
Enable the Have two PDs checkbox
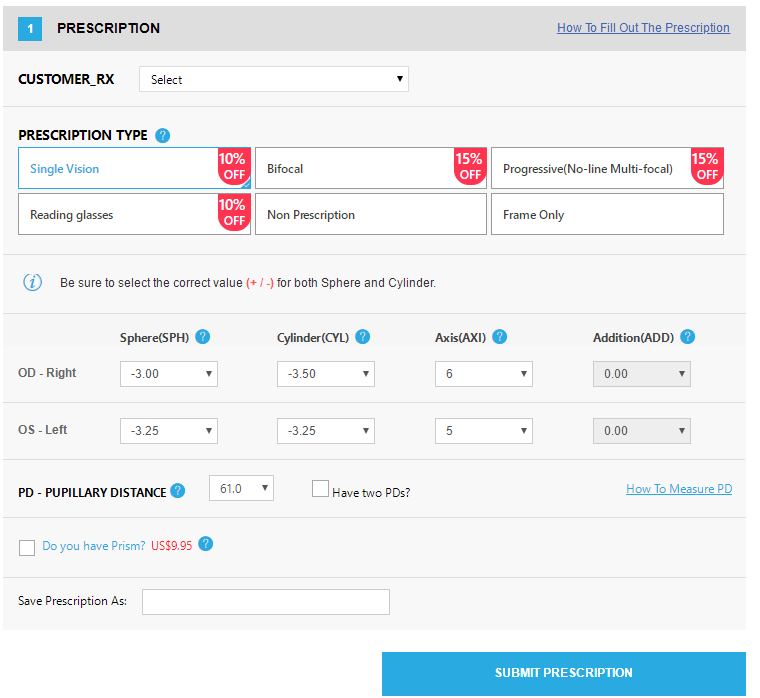pos(321,489)
